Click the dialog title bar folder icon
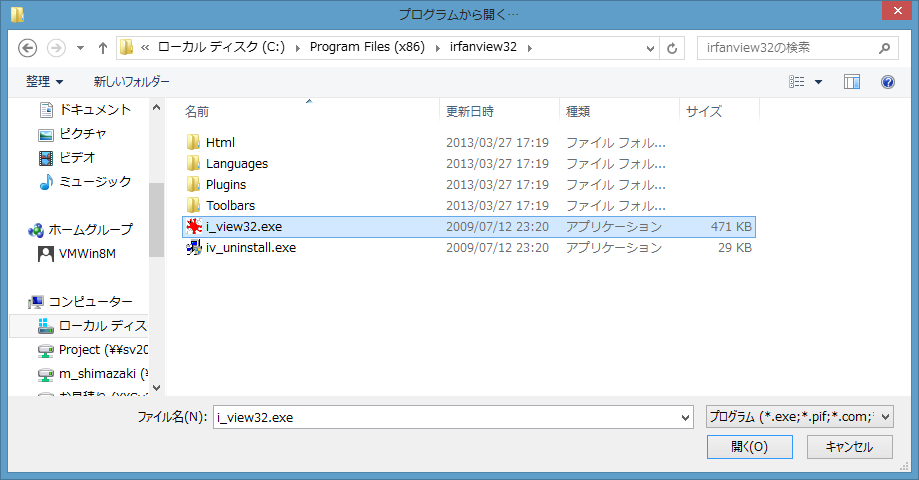 [18, 14]
